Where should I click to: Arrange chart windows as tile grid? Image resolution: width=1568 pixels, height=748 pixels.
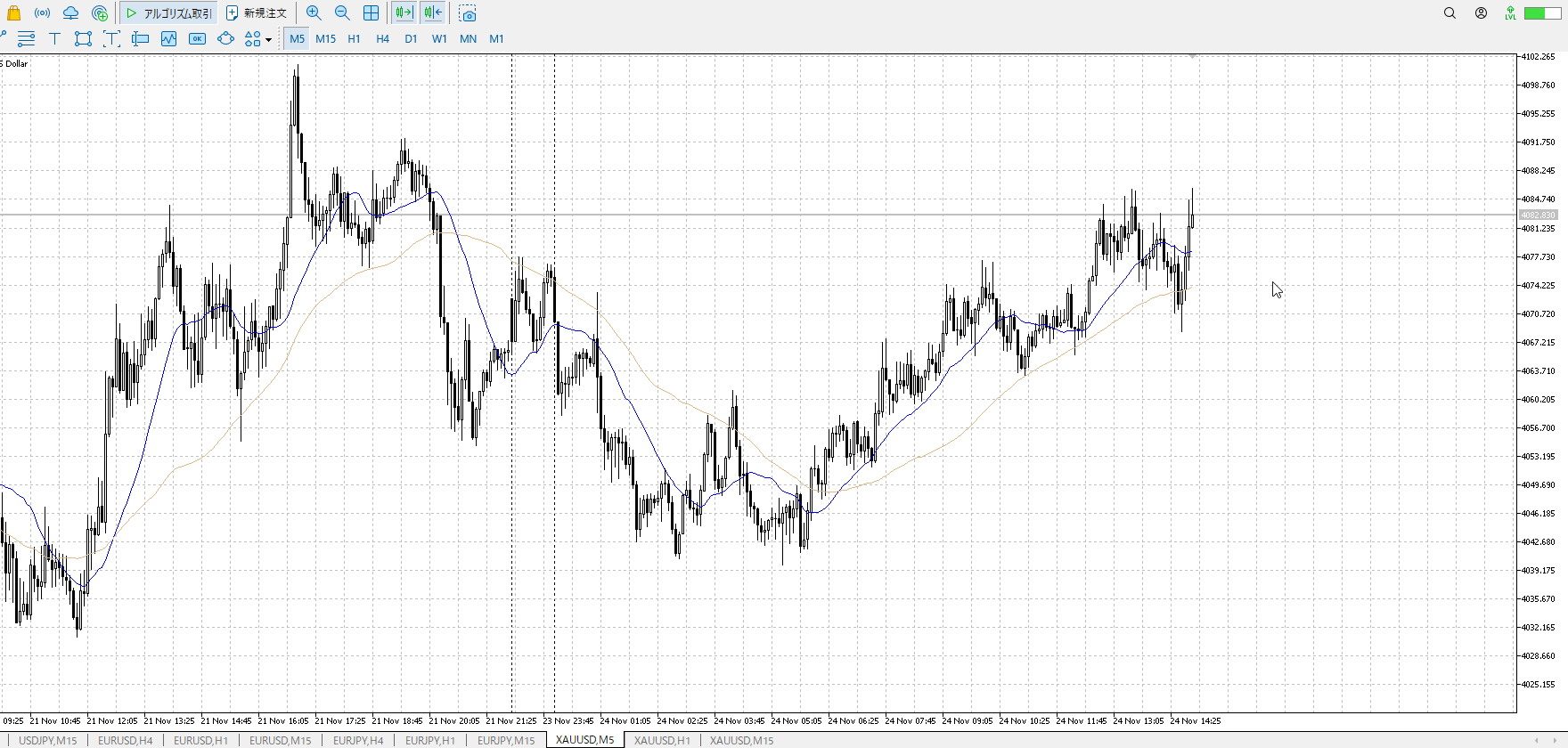point(371,13)
